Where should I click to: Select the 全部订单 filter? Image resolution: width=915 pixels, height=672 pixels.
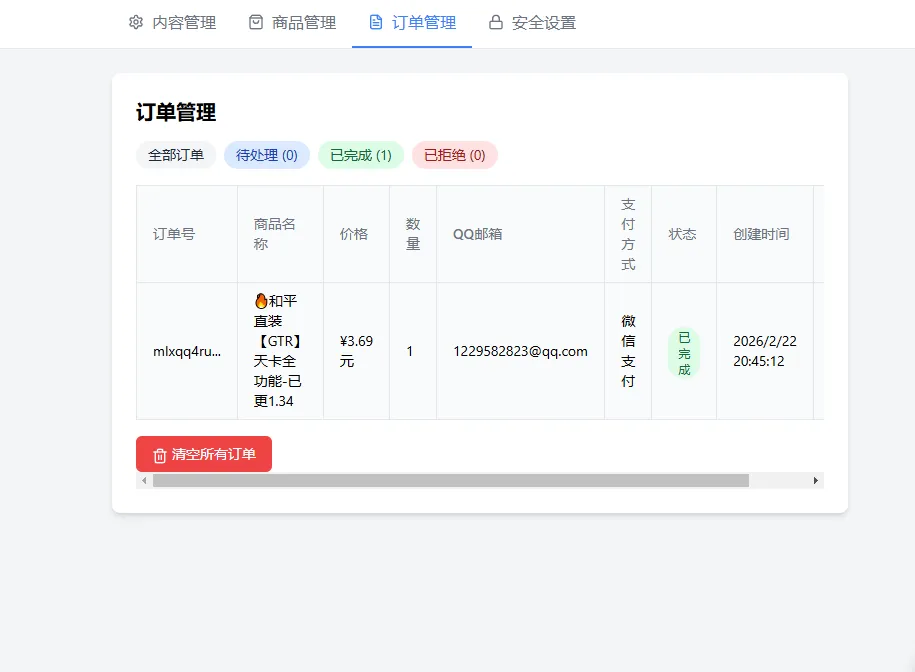pos(176,155)
